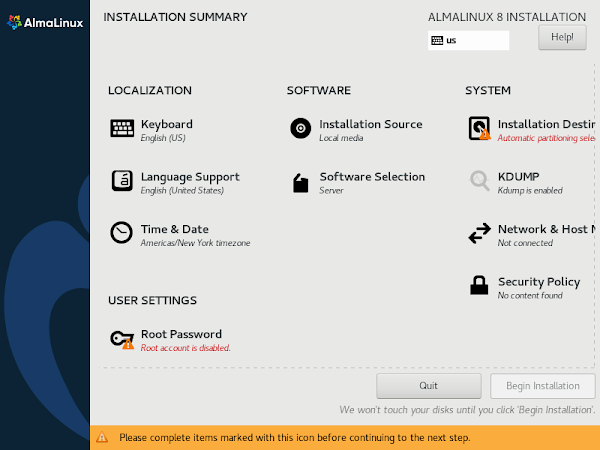Image resolution: width=600 pixels, height=450 pixels.
Task: Click the Americas/New York timezone text
Action: click(x=195, y=243)
